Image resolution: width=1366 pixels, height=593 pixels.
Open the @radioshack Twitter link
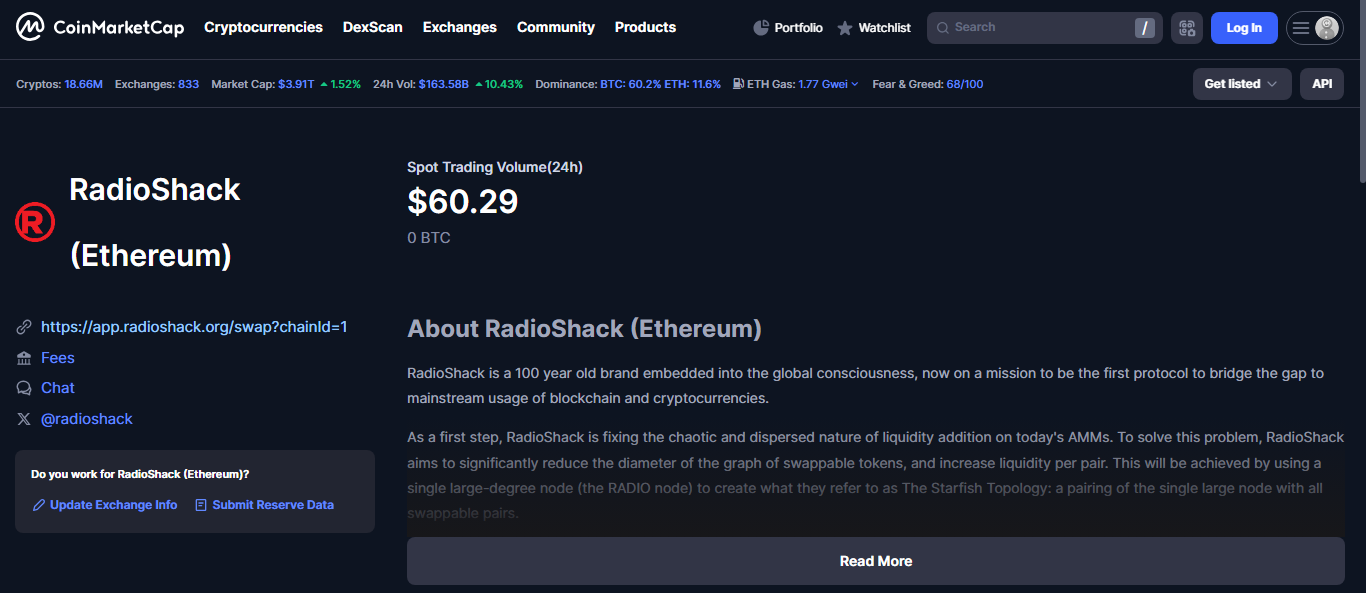pyautogui.click(x=87, y=419)
